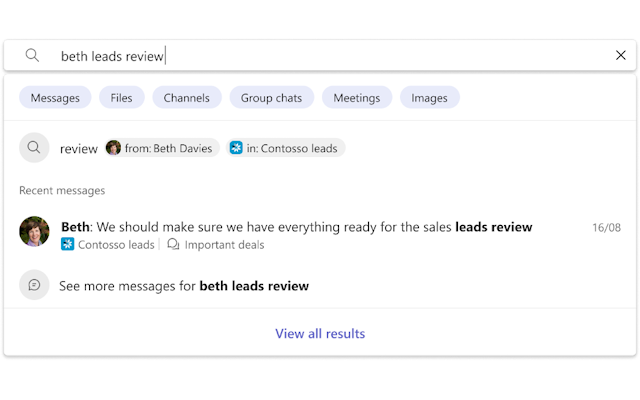Image resolution: width=640 pixels, height=400 pixels.
Task: Select the 'review' search suggestion text
Action: (x=79, y=148)
